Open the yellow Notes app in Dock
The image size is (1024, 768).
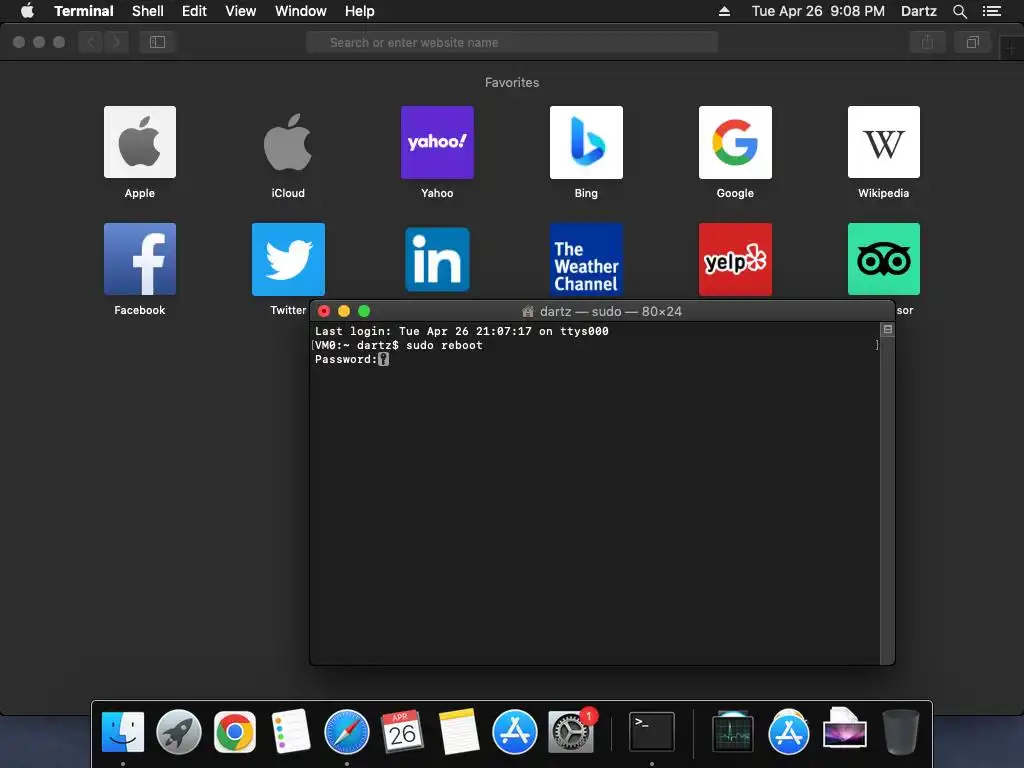(x=458, y=731)
